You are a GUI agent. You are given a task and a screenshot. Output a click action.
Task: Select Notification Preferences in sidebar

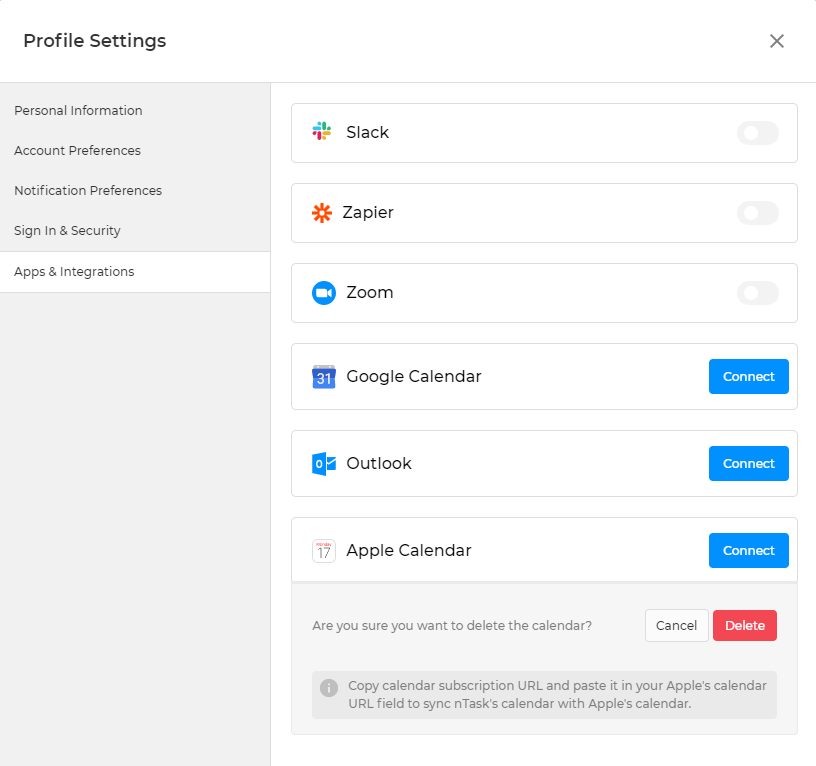click(88, 191)
